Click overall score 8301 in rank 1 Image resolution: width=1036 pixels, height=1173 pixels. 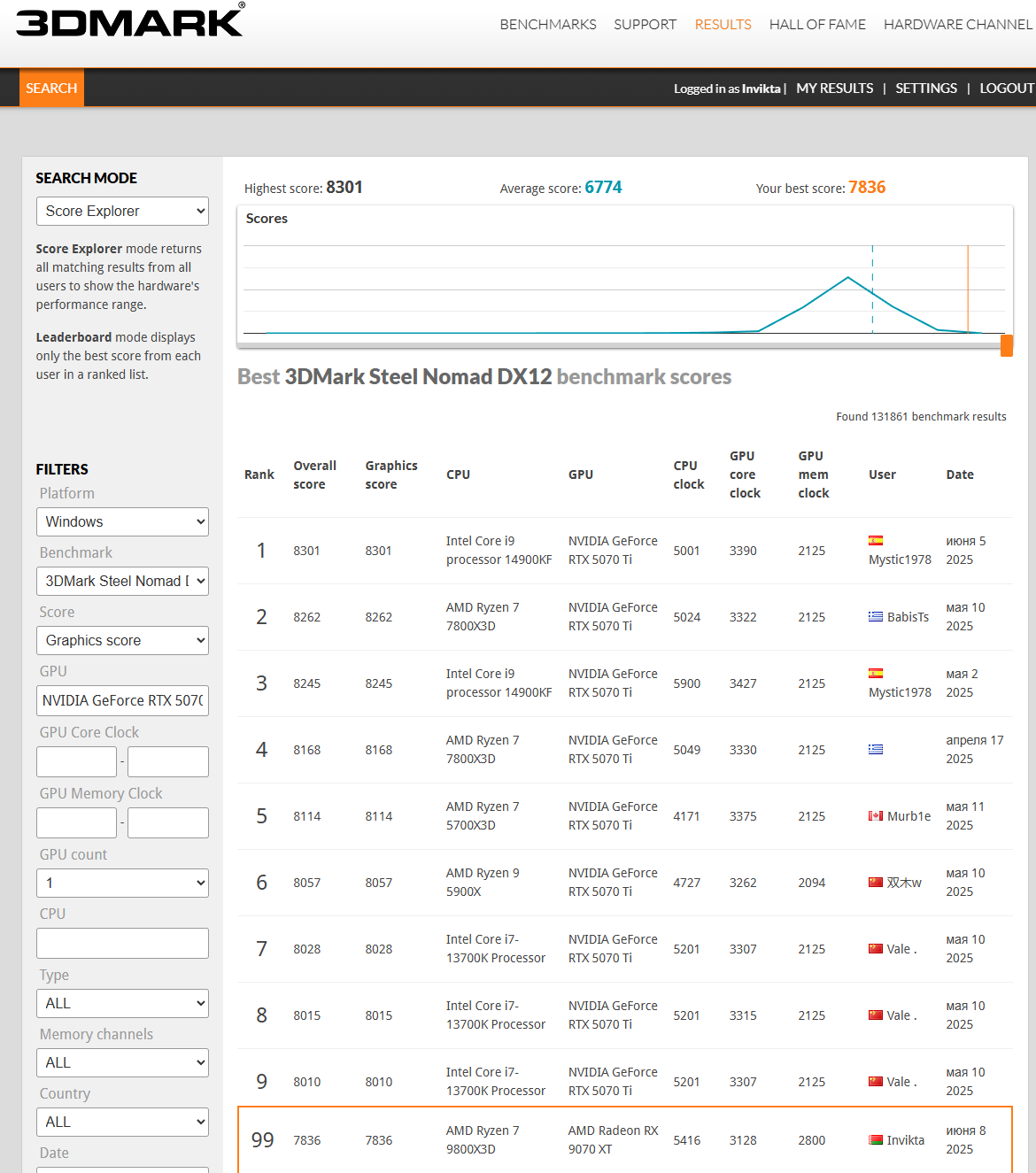point(306,551)
